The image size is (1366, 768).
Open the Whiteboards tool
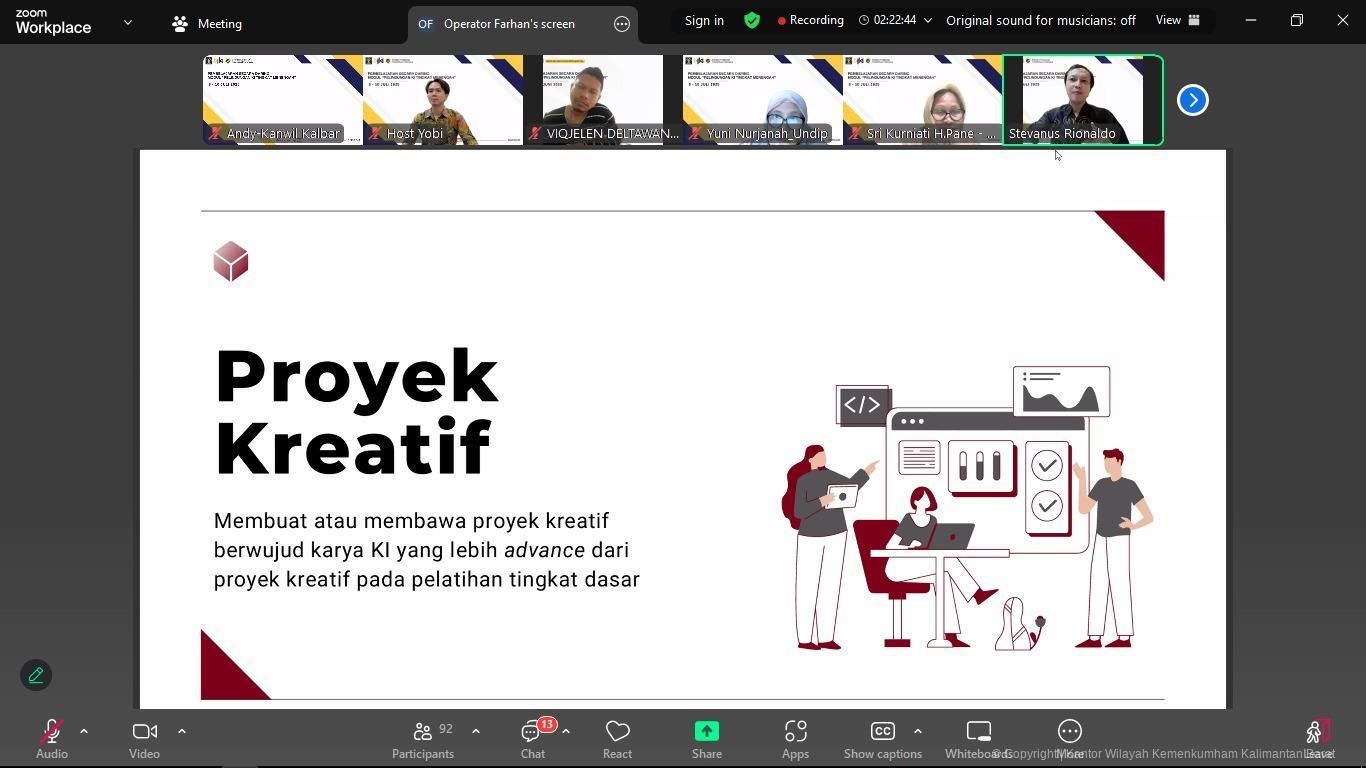pyautogui.click(x=978, y=739)
